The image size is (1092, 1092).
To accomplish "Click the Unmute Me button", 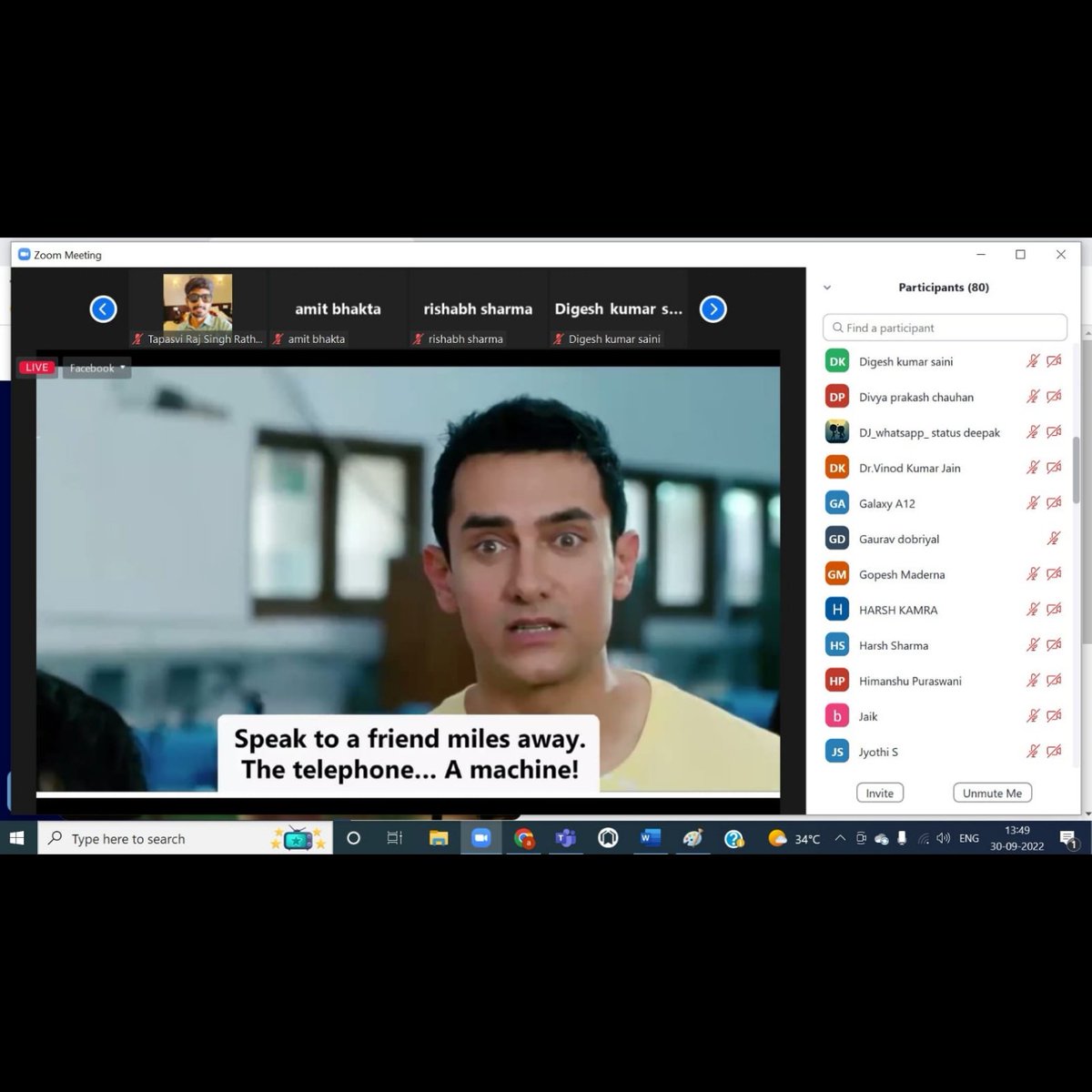I will coord(992,793).
